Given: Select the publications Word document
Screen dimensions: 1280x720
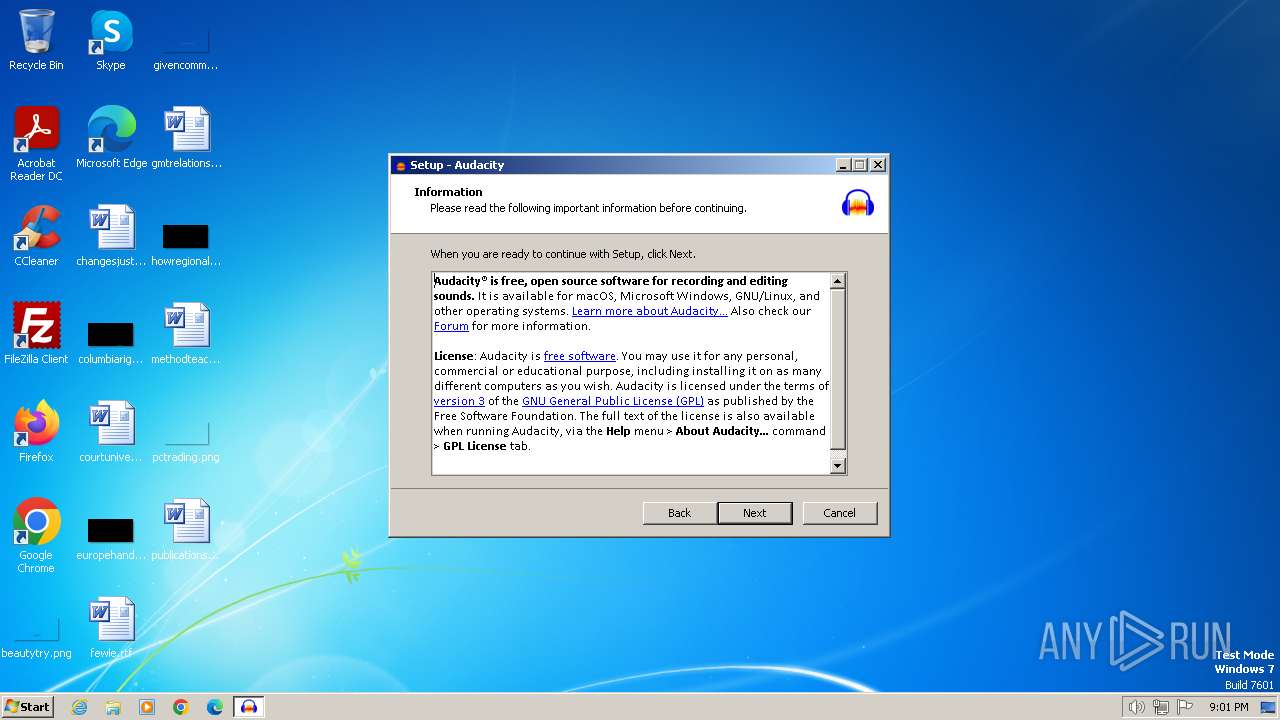Looking at the screenshot, I should coord(186,529).
